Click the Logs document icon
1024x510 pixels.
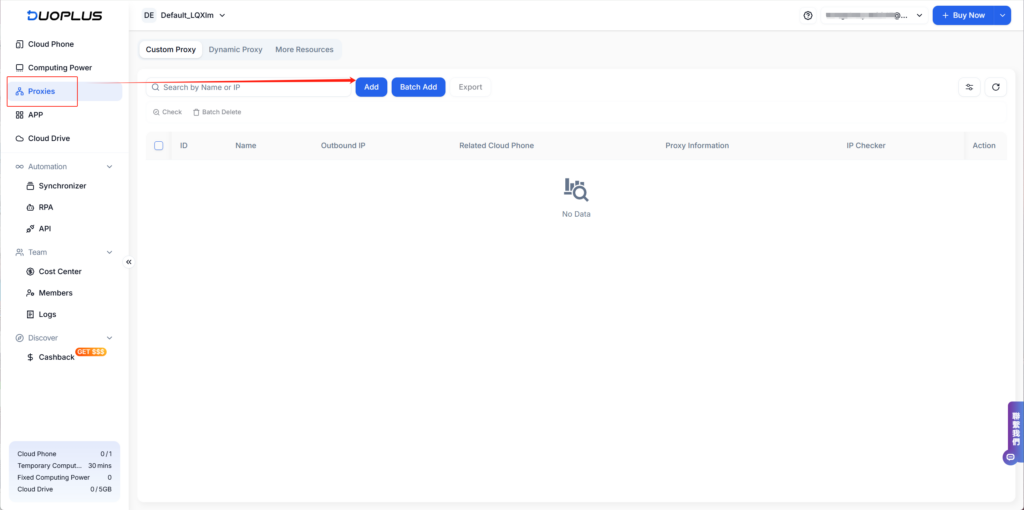30,315
